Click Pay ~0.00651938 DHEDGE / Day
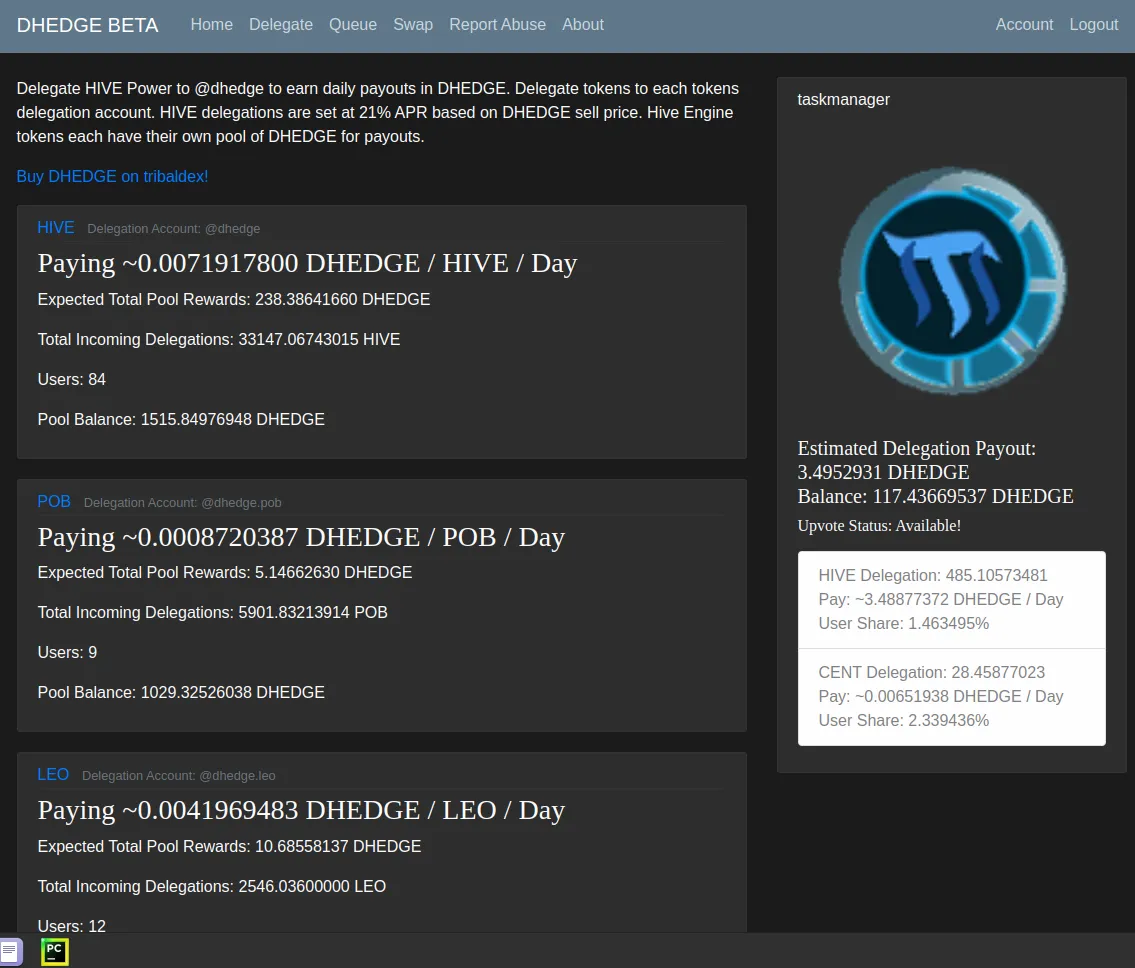Viewport: 1135px width, 968px height. pos(941,696)
